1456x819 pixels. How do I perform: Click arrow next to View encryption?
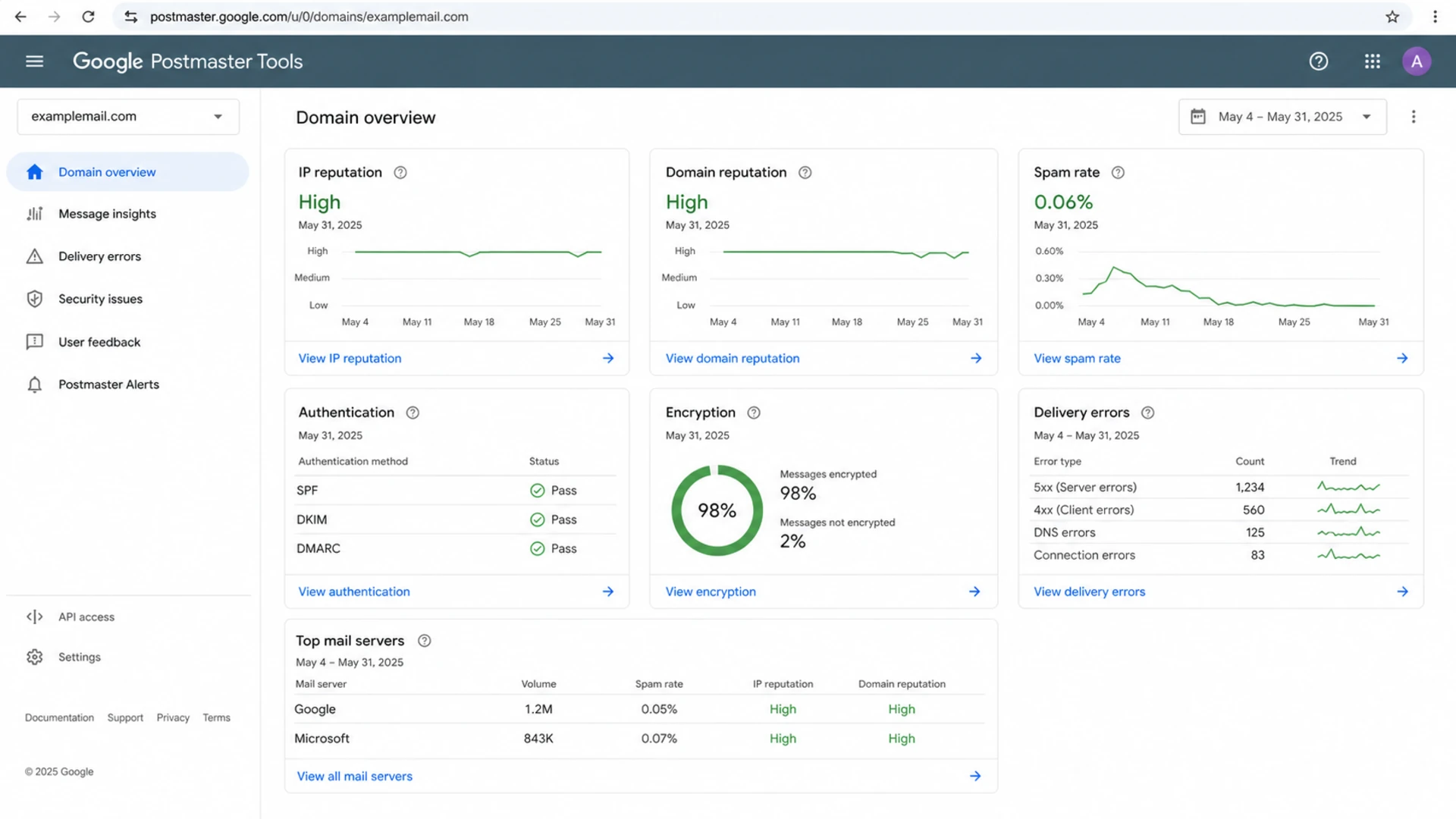pos(974,591)
